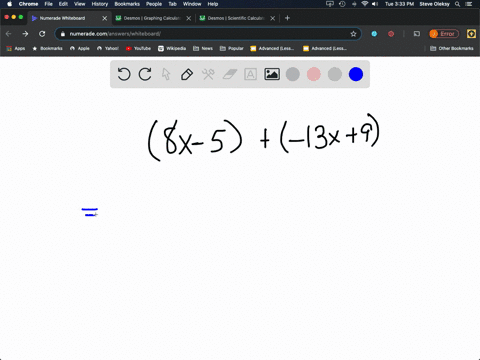Open the History menu in menu bar
The height and width of the screenshot is (360, 480).
[100, 4]
